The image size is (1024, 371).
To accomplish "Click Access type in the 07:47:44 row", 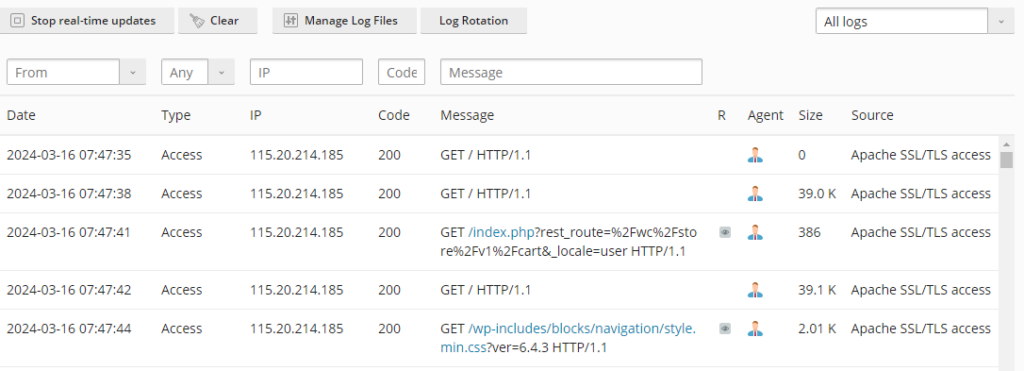I will (182, 328).
